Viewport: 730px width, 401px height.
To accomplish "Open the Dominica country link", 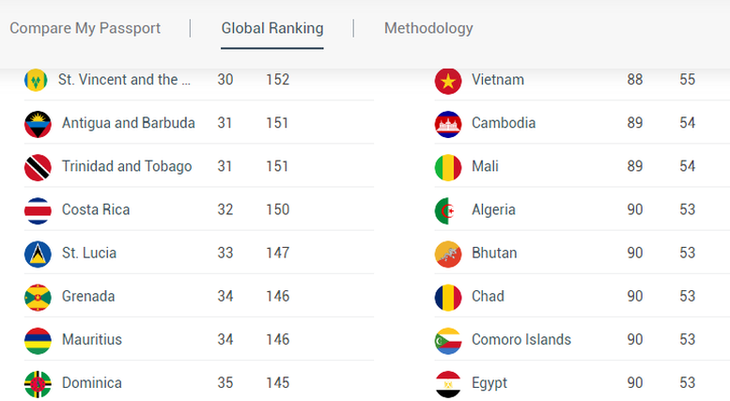I will click(92, 383).
